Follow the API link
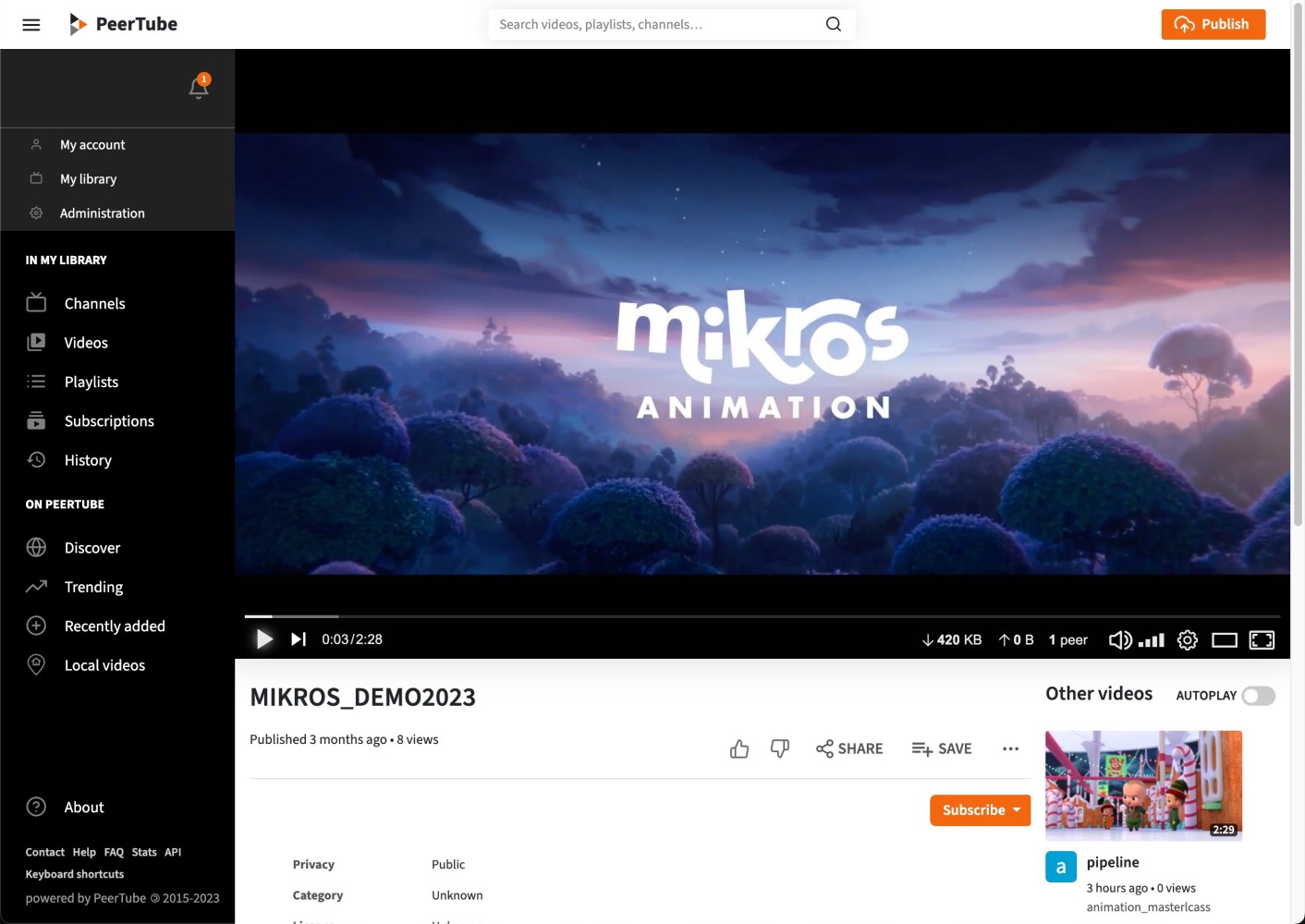 pos(173,853)
